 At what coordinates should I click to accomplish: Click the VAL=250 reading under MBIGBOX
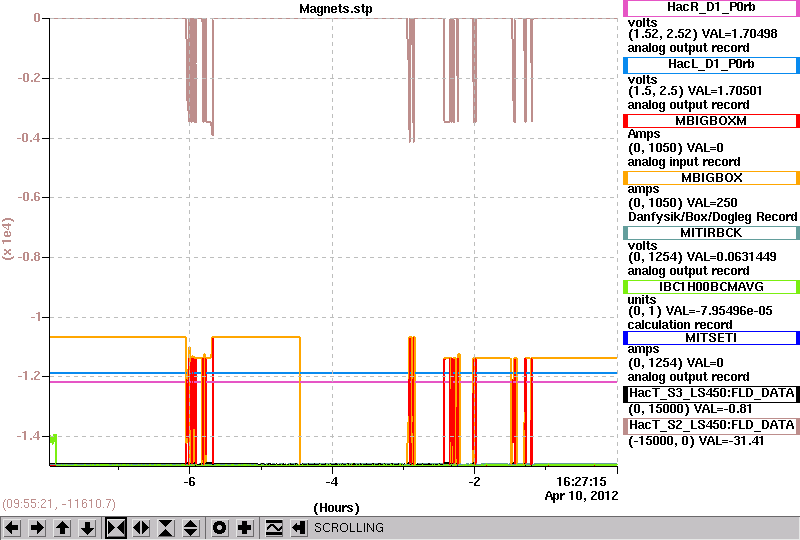click(x=712, y=203)
